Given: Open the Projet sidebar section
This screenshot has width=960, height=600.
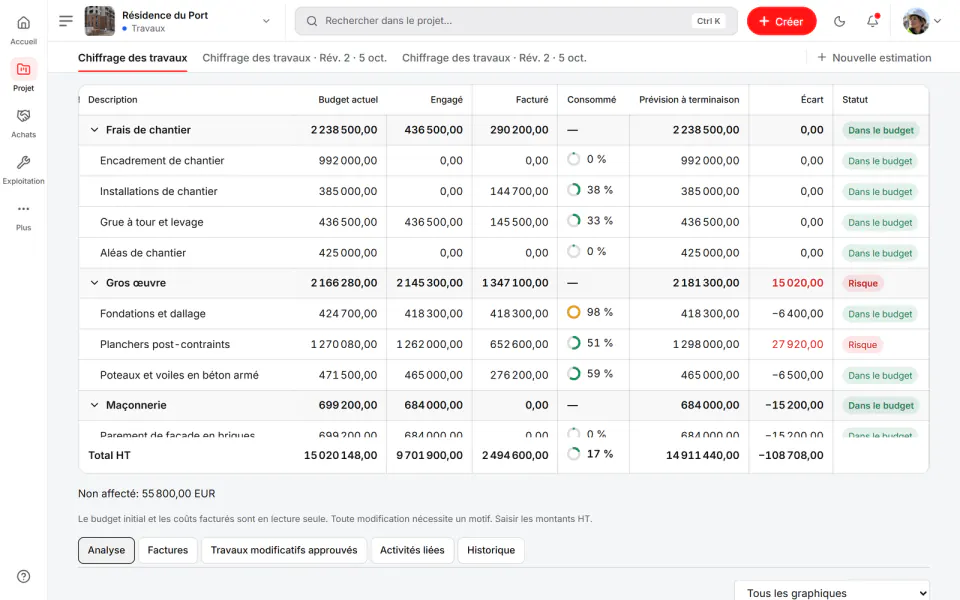Looking at the screenshot, I should tap(23, 76).
